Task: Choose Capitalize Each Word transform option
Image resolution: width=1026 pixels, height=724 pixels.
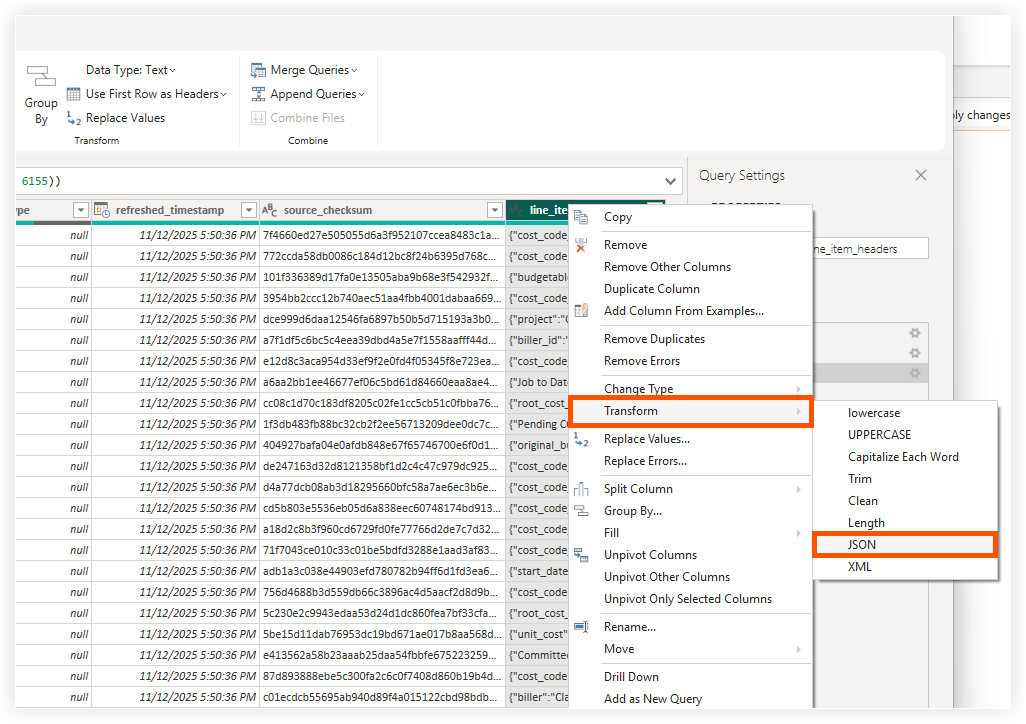Action: (905, 456)
